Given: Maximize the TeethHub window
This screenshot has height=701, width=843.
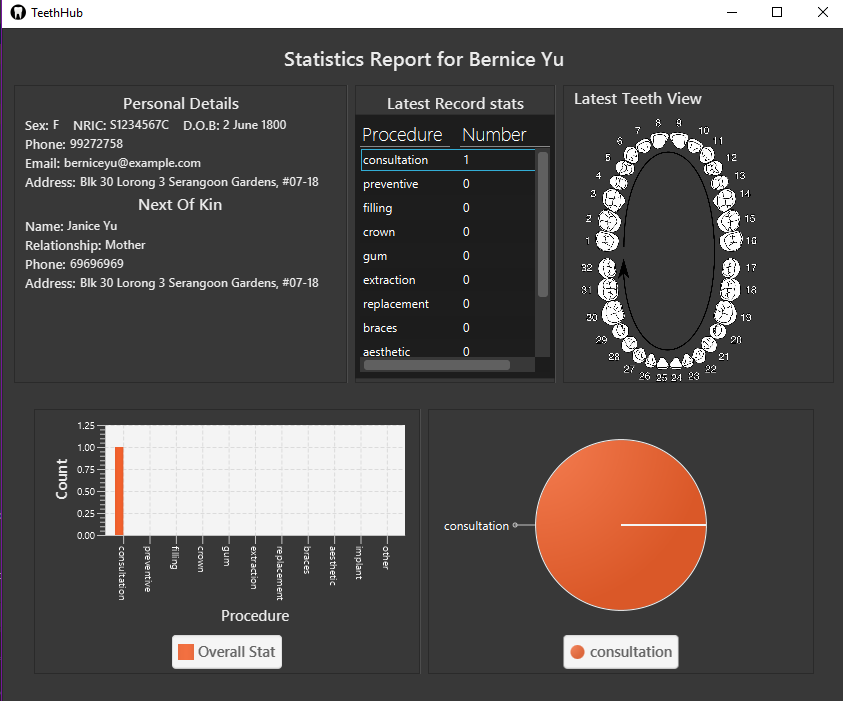Looking at the screenshot, I should [x=777, y=12].
